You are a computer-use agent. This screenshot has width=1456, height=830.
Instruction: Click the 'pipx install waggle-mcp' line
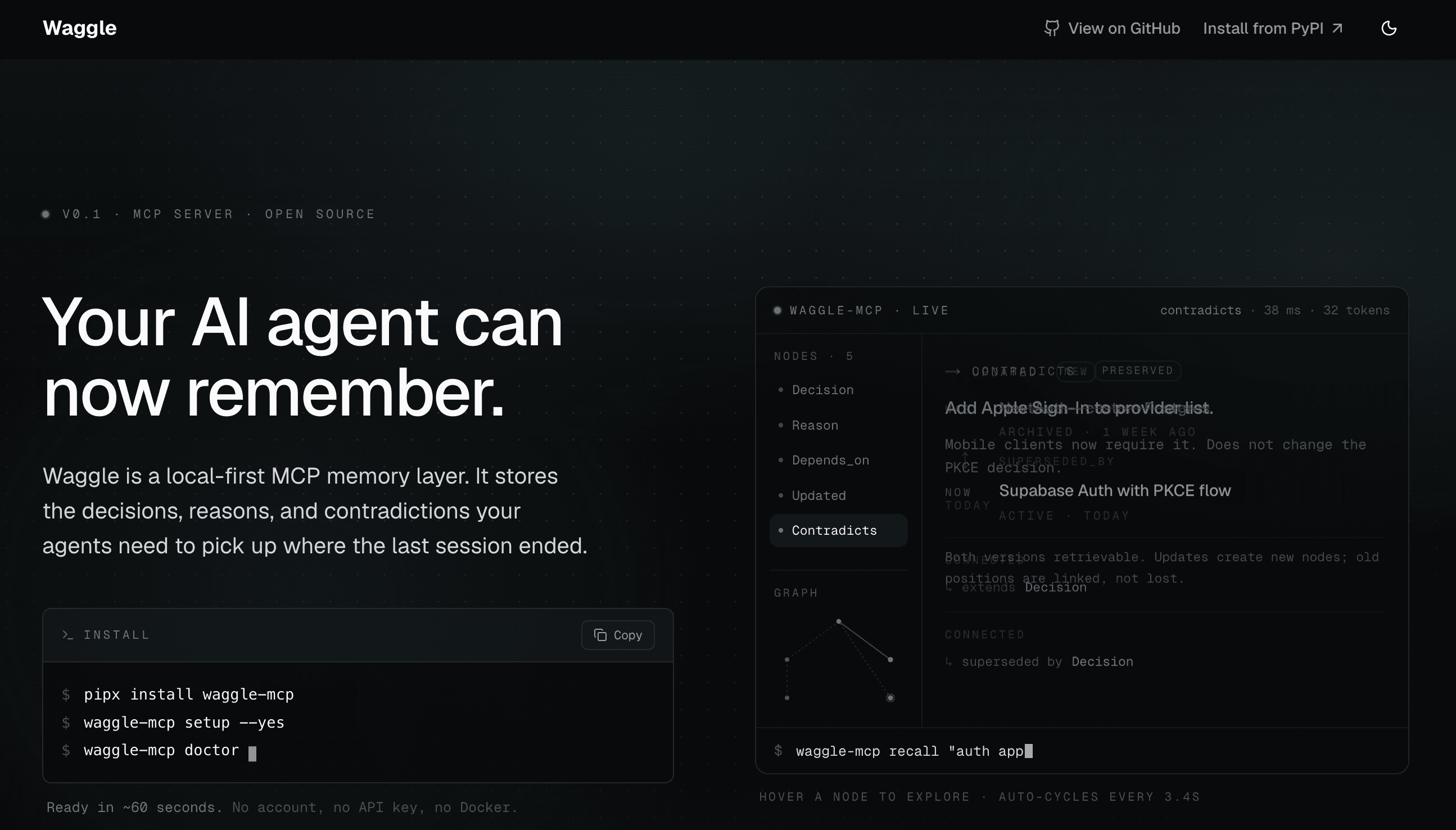tap(189, 694)
